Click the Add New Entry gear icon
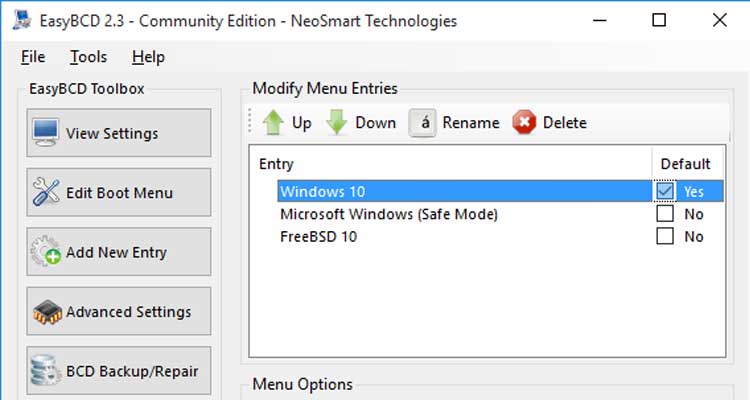 46,251
